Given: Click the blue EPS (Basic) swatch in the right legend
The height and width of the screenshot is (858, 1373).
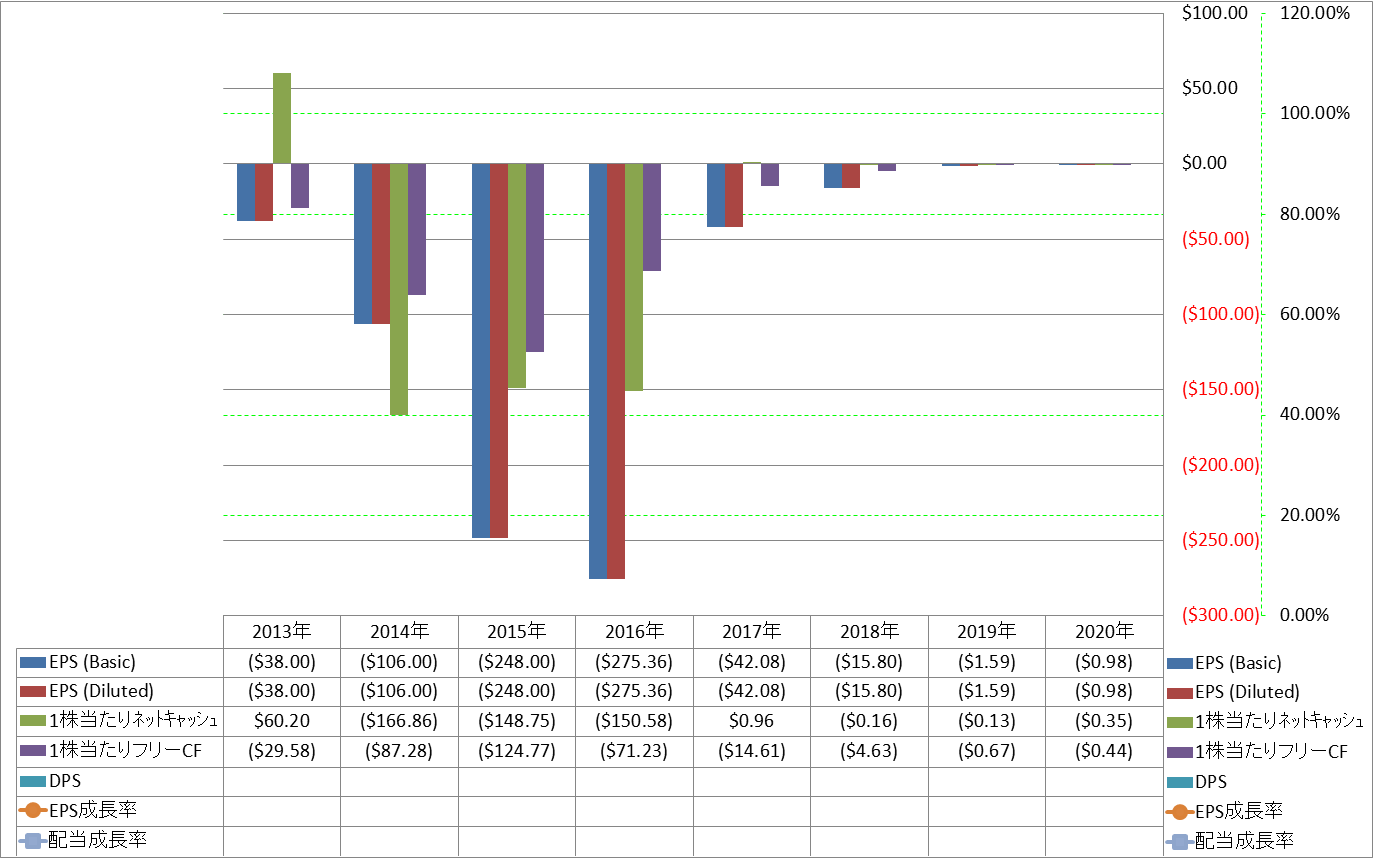Looking at the screenshot, I should [x=1179, y=662].
